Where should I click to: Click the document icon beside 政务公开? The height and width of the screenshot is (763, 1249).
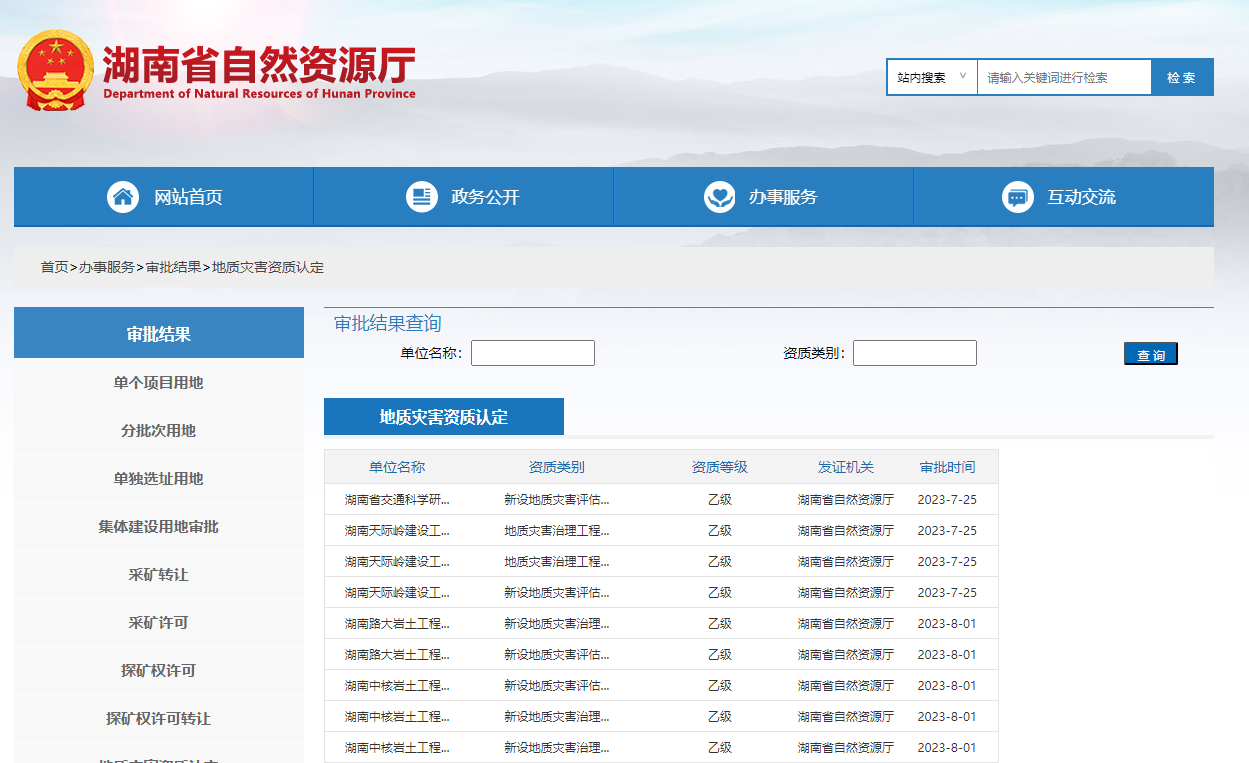(x=421, y=197)
